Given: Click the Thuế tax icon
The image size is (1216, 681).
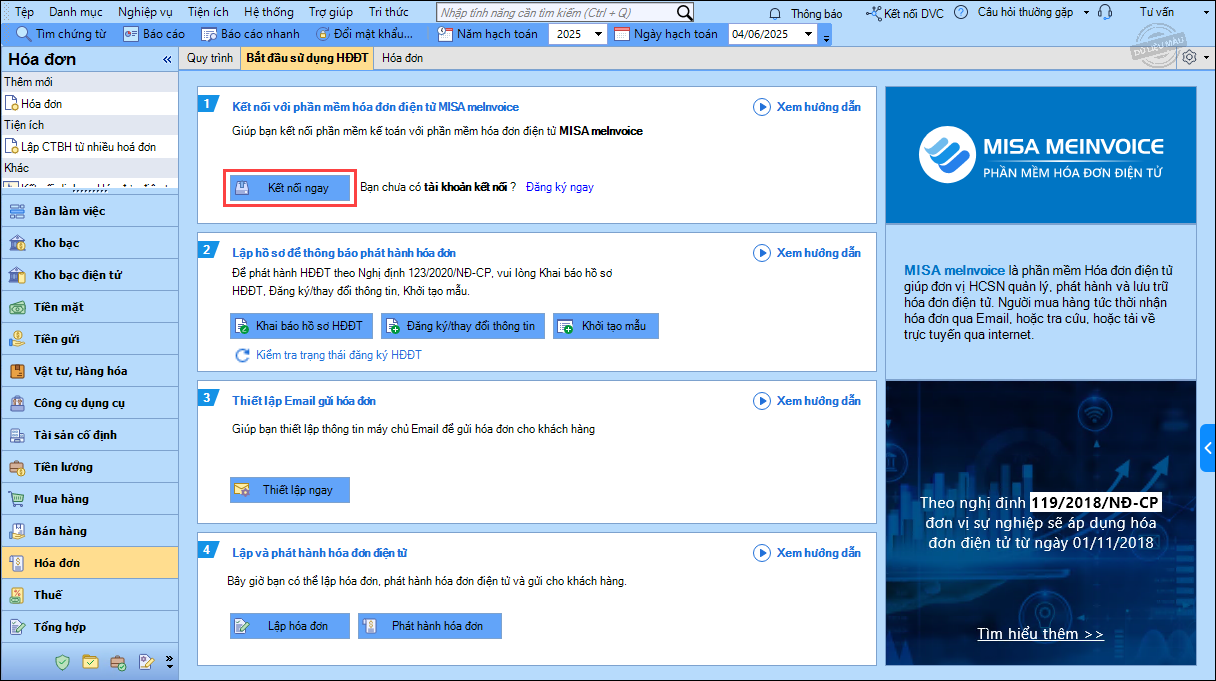Looking at the screenshot, I should click(17, 595).
